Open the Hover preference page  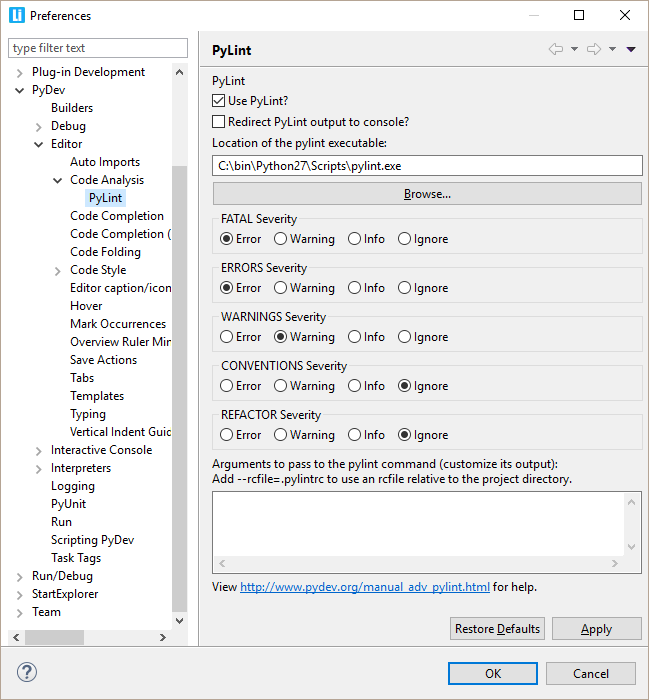(86, 306)
